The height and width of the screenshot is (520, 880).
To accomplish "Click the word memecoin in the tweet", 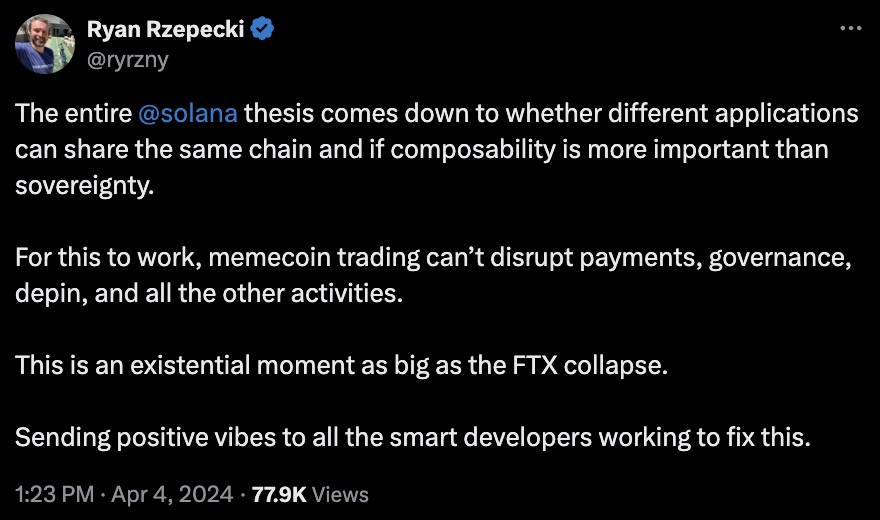I will tap(269, 257).
